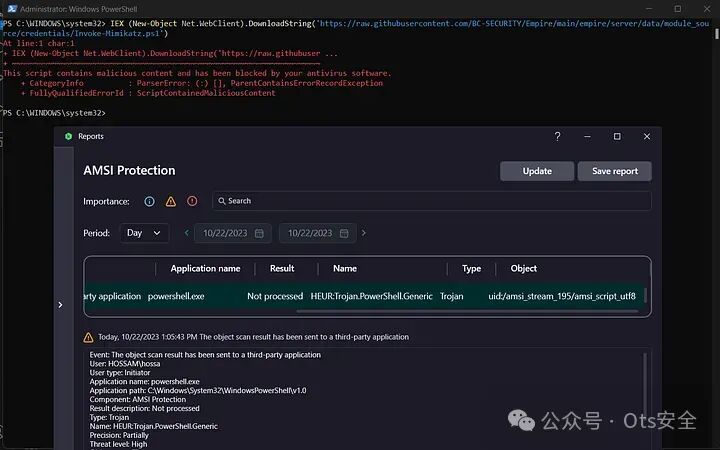Click the 'User: HOSSAM\hossa' detail line

pyautogui.click(x=125, y=364)
